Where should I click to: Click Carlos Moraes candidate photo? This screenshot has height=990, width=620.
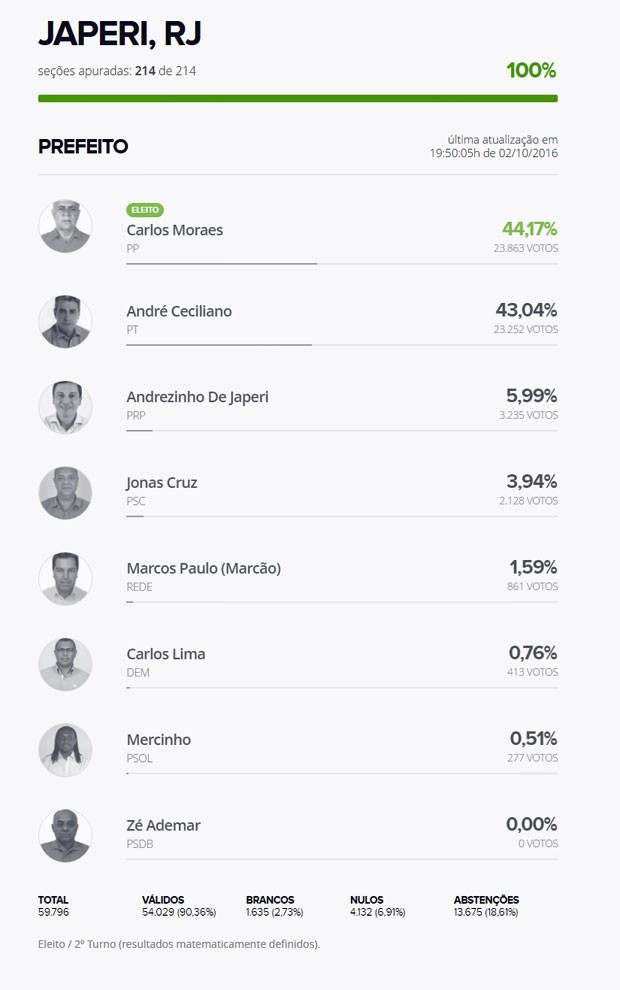tap(65, 226)
